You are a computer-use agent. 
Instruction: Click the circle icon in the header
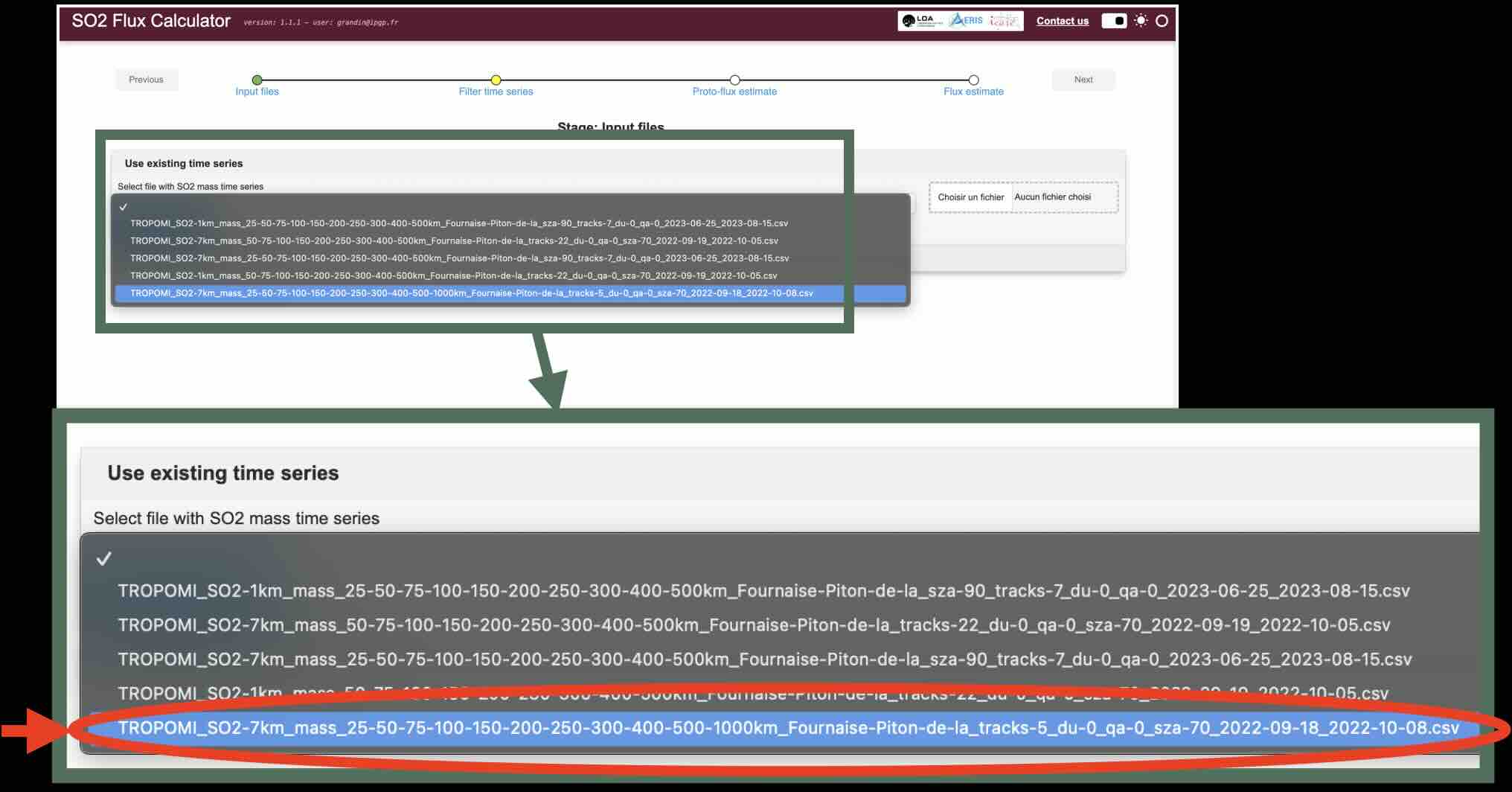pyautogui.click(x=1162, y=21)
